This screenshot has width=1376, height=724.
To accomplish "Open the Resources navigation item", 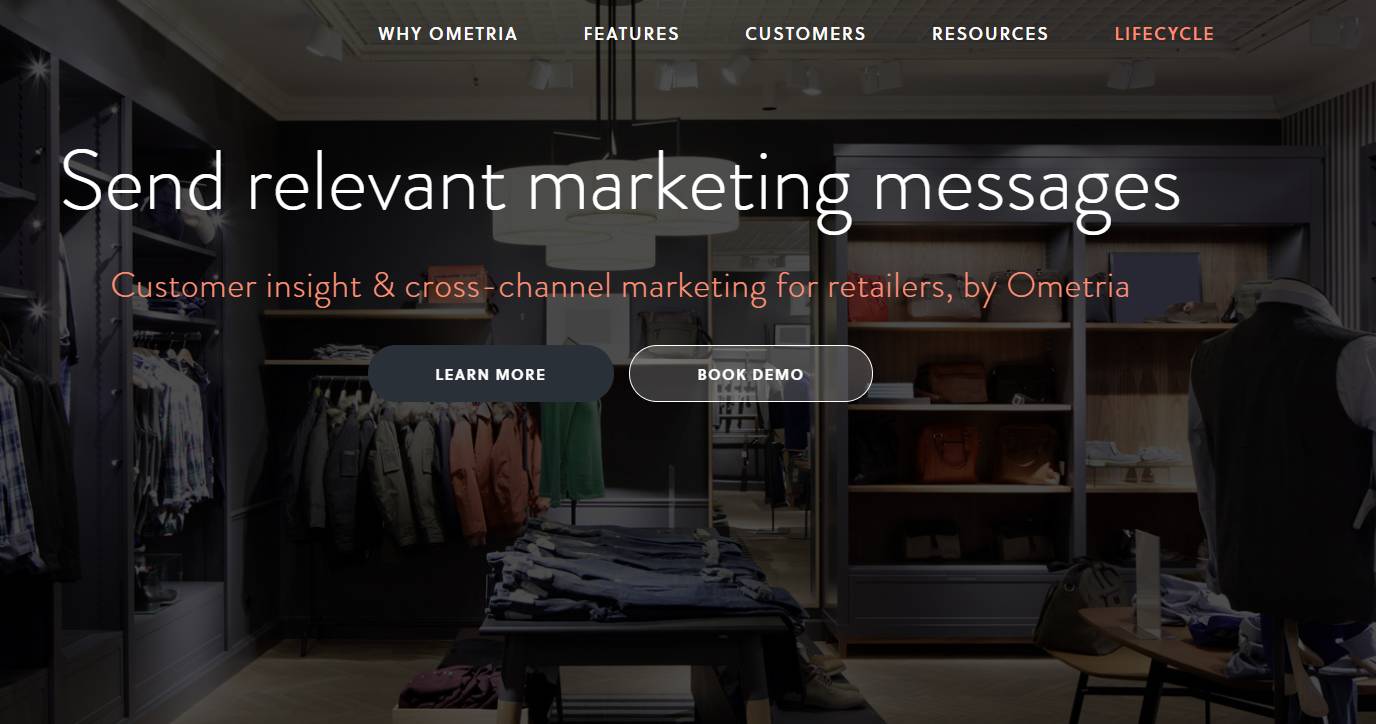I will [x=990, y=33].
